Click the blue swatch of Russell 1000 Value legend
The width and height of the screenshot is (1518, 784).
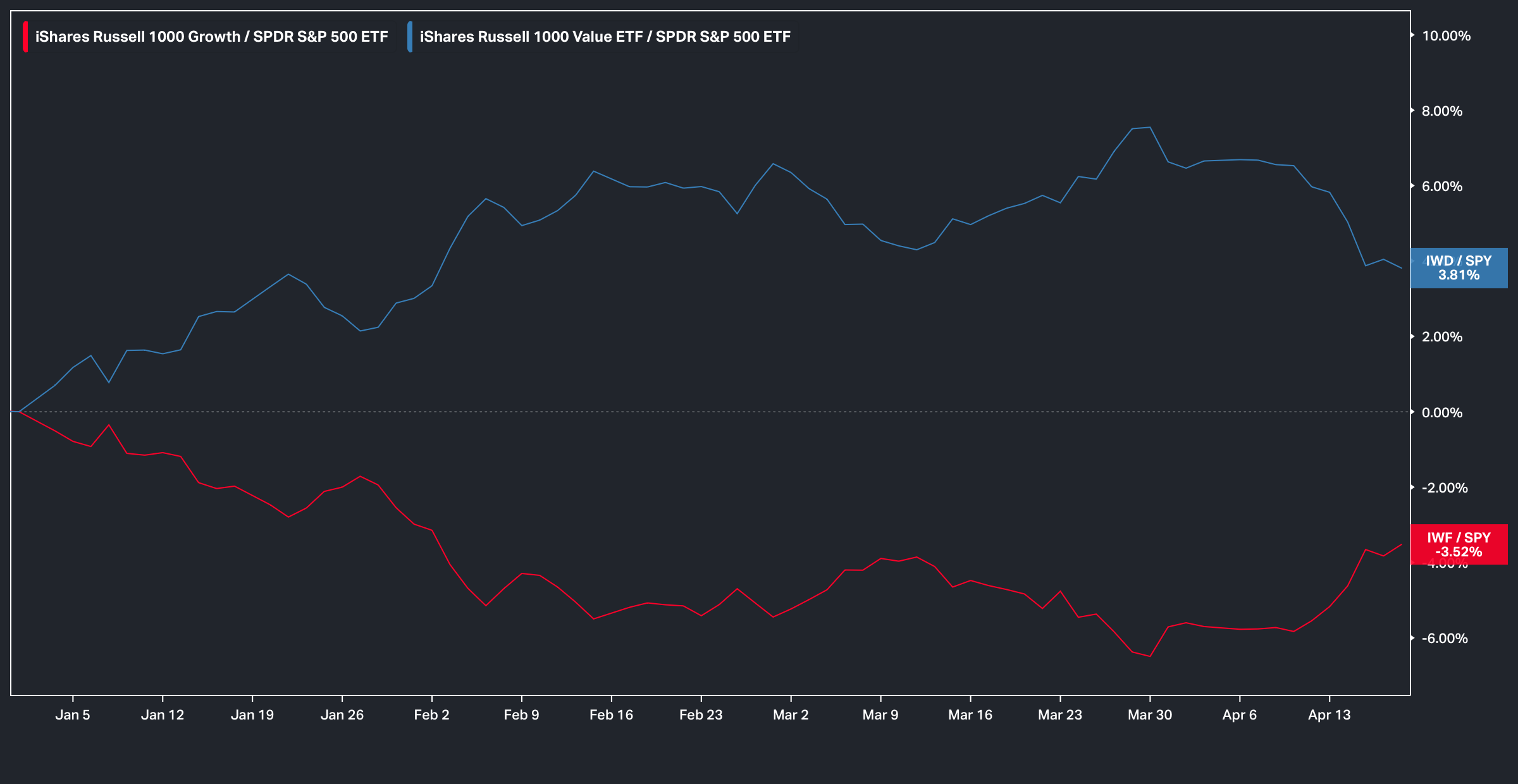click(x=410, y=37)
